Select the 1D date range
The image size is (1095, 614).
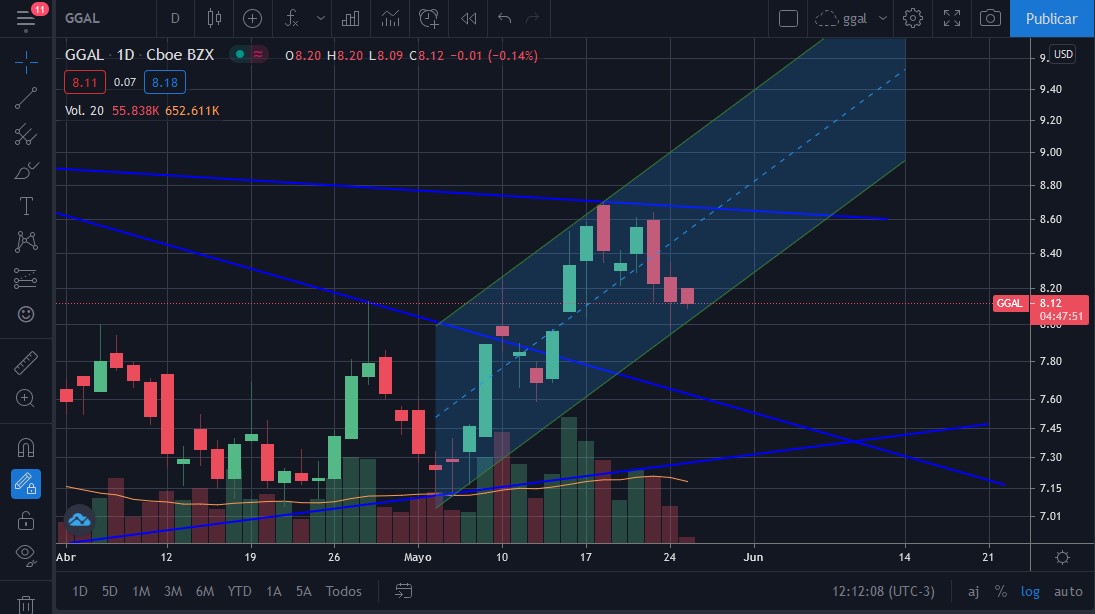click(80, 592)
